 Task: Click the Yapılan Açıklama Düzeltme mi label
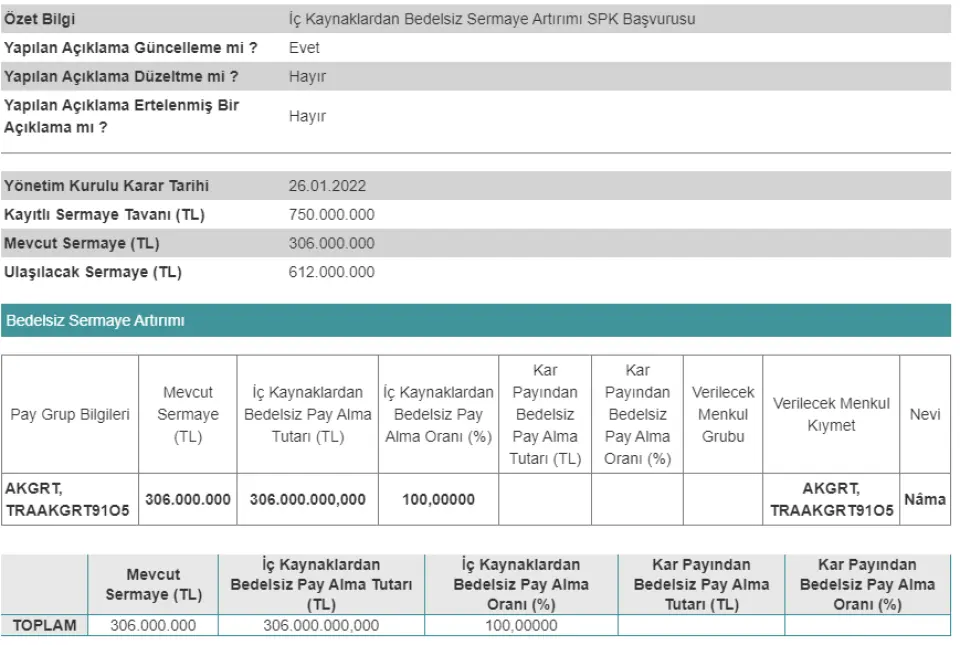121,76
